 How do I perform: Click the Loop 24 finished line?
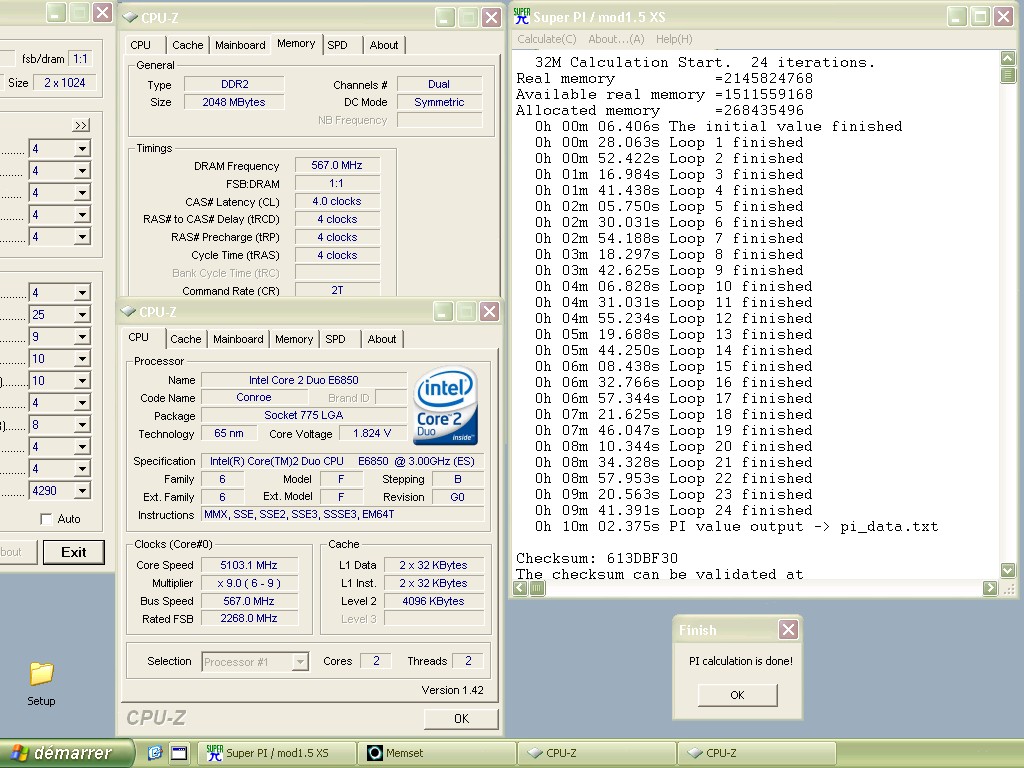point(673,511)
